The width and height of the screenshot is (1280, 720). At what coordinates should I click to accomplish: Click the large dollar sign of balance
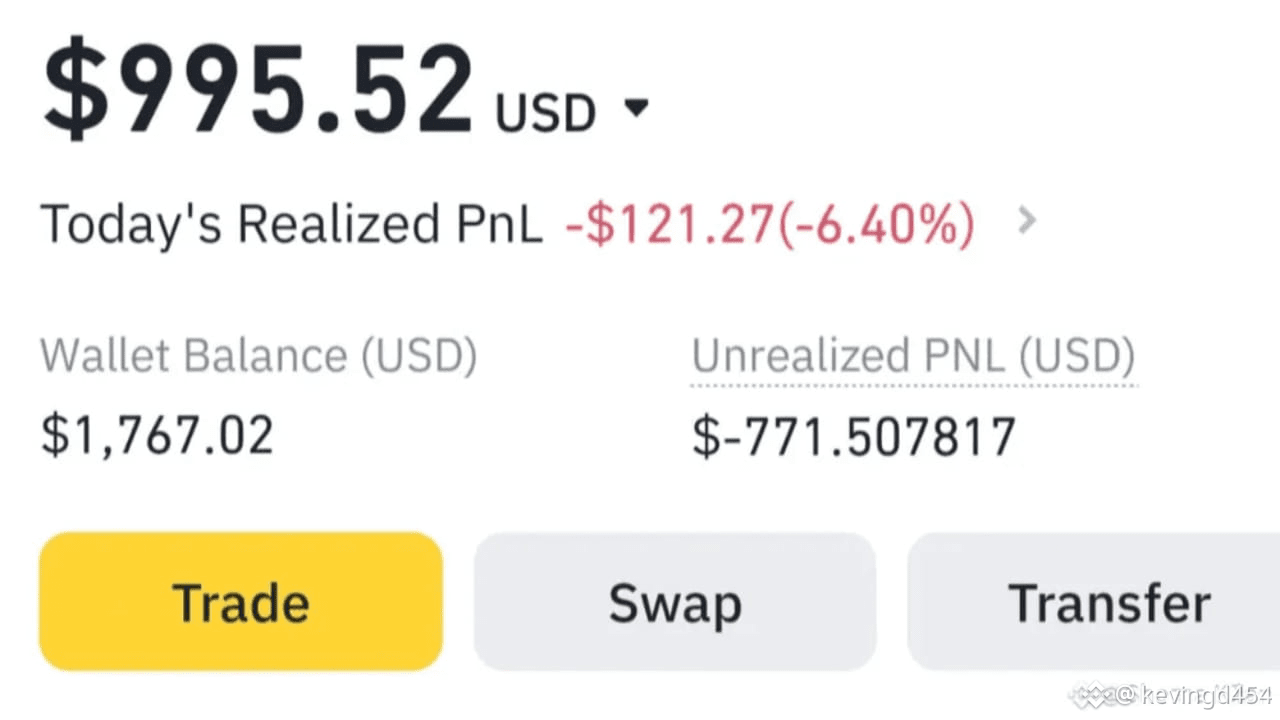[x=75, y=90]
